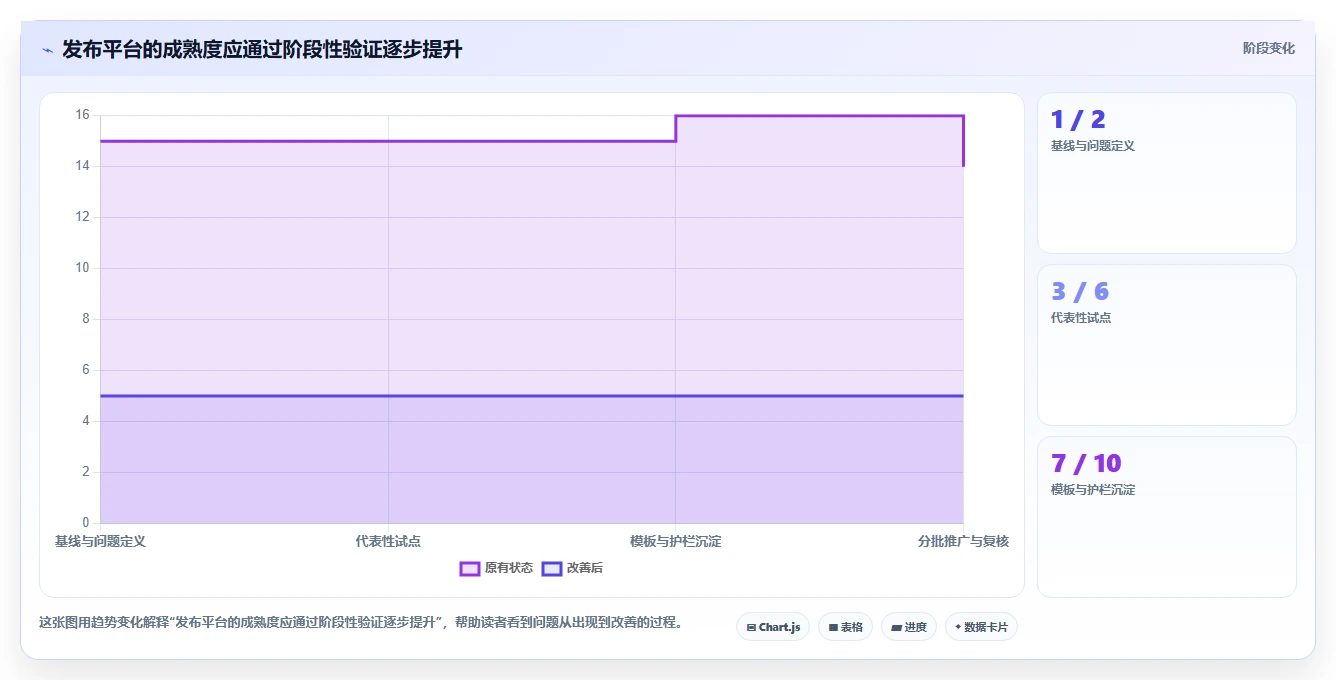Click the blue 改善后 line on the chart
The image size is (1336, 680).
click(x=532, y=396)
